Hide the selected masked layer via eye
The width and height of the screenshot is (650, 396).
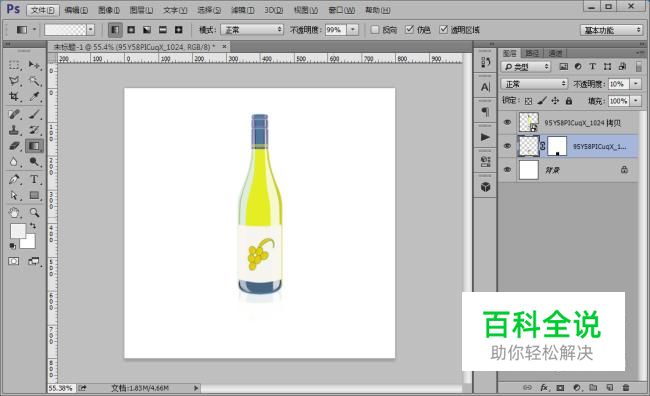507,146
